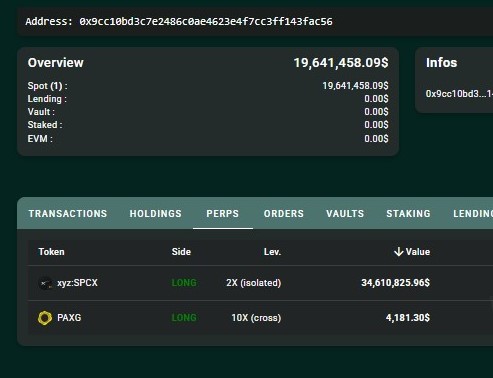Open the Transactions tab
This screenshot has height=378, width=493.
tap(68, 214)
